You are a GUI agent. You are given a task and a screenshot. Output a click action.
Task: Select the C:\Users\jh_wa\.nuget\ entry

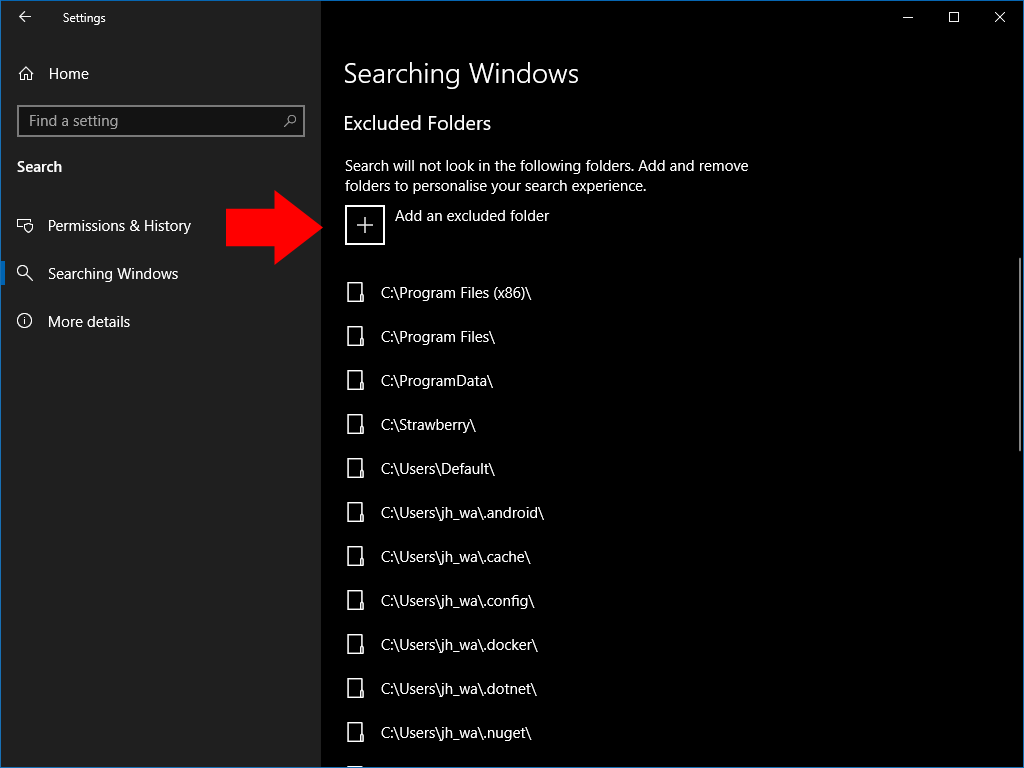coord(455,733)
